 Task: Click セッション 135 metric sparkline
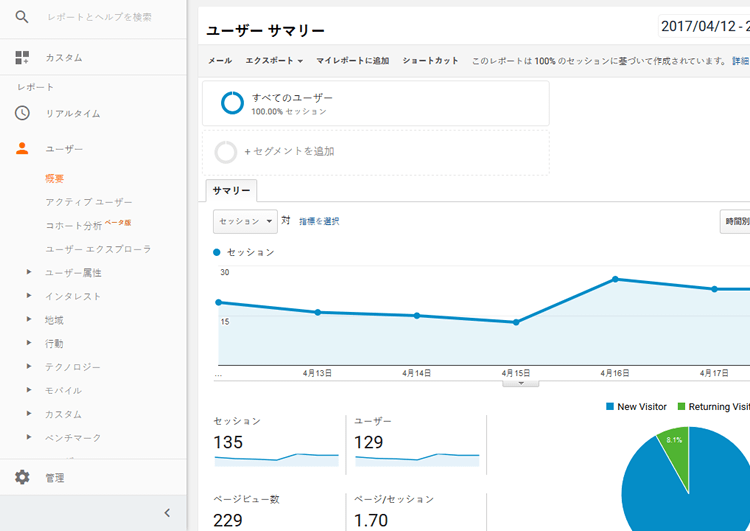[x=276, y=460]
